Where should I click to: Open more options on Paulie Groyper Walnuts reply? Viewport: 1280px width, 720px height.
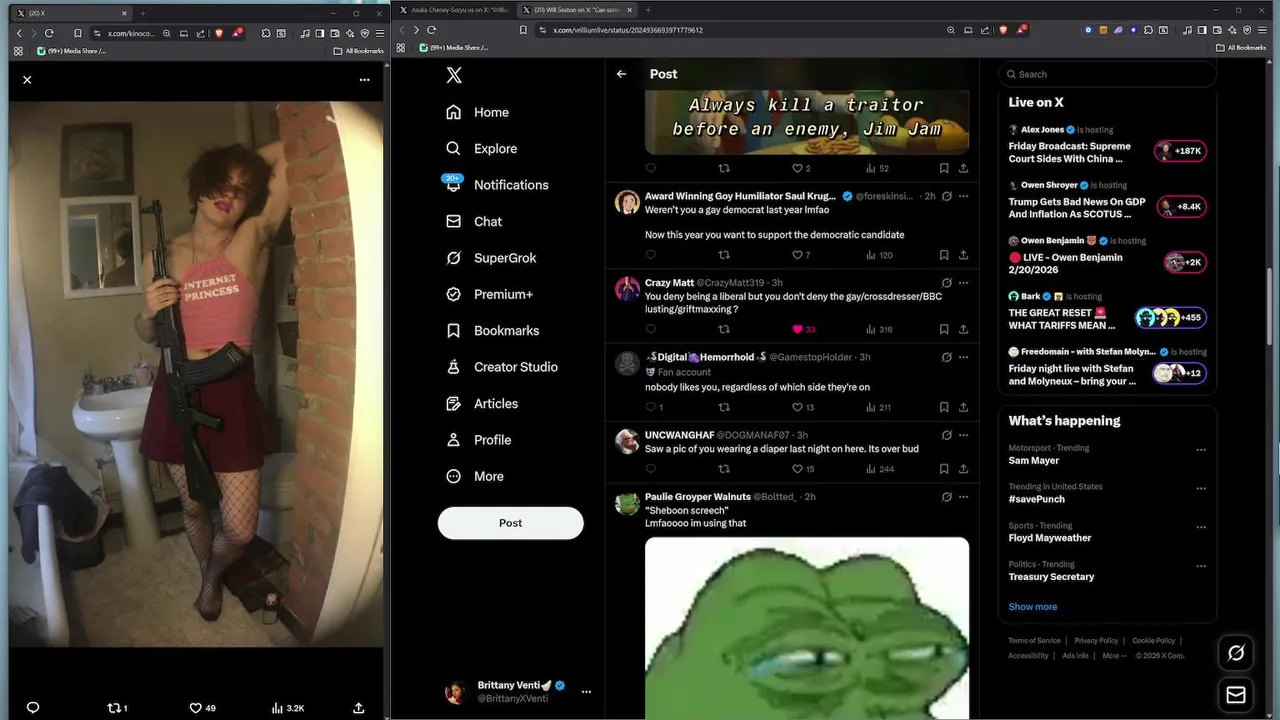pyautogui.click(x=964, y=497)
